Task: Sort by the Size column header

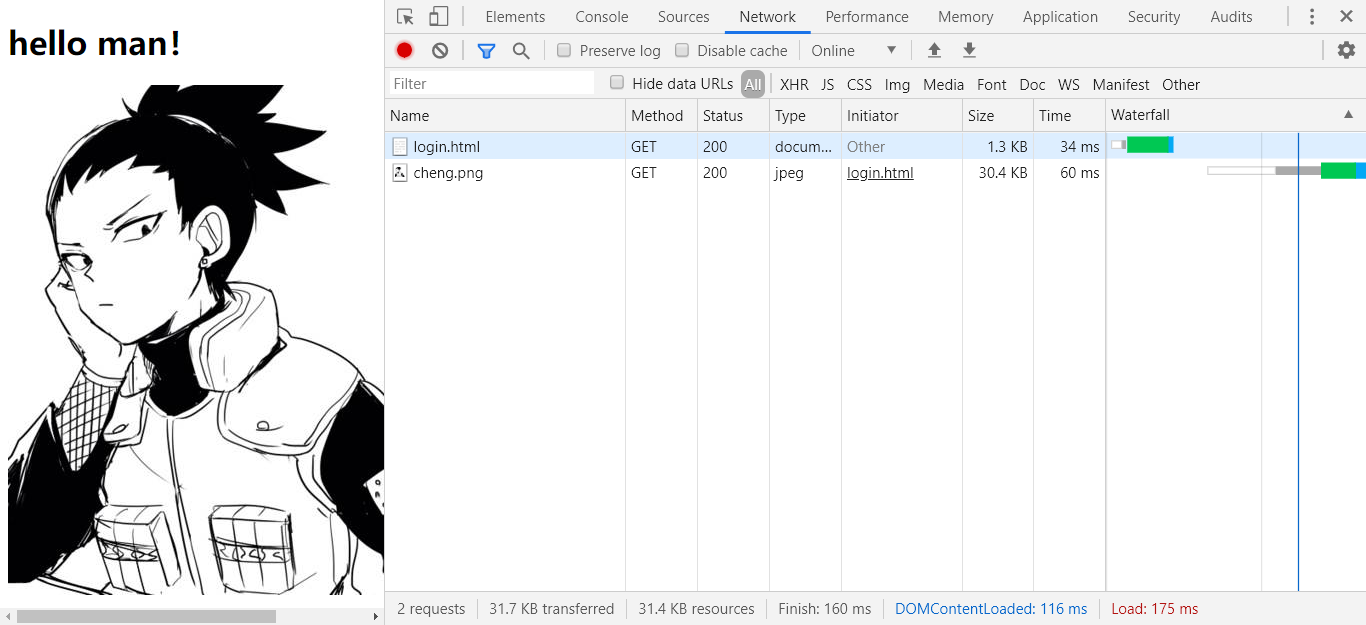Action: (998, 116)
